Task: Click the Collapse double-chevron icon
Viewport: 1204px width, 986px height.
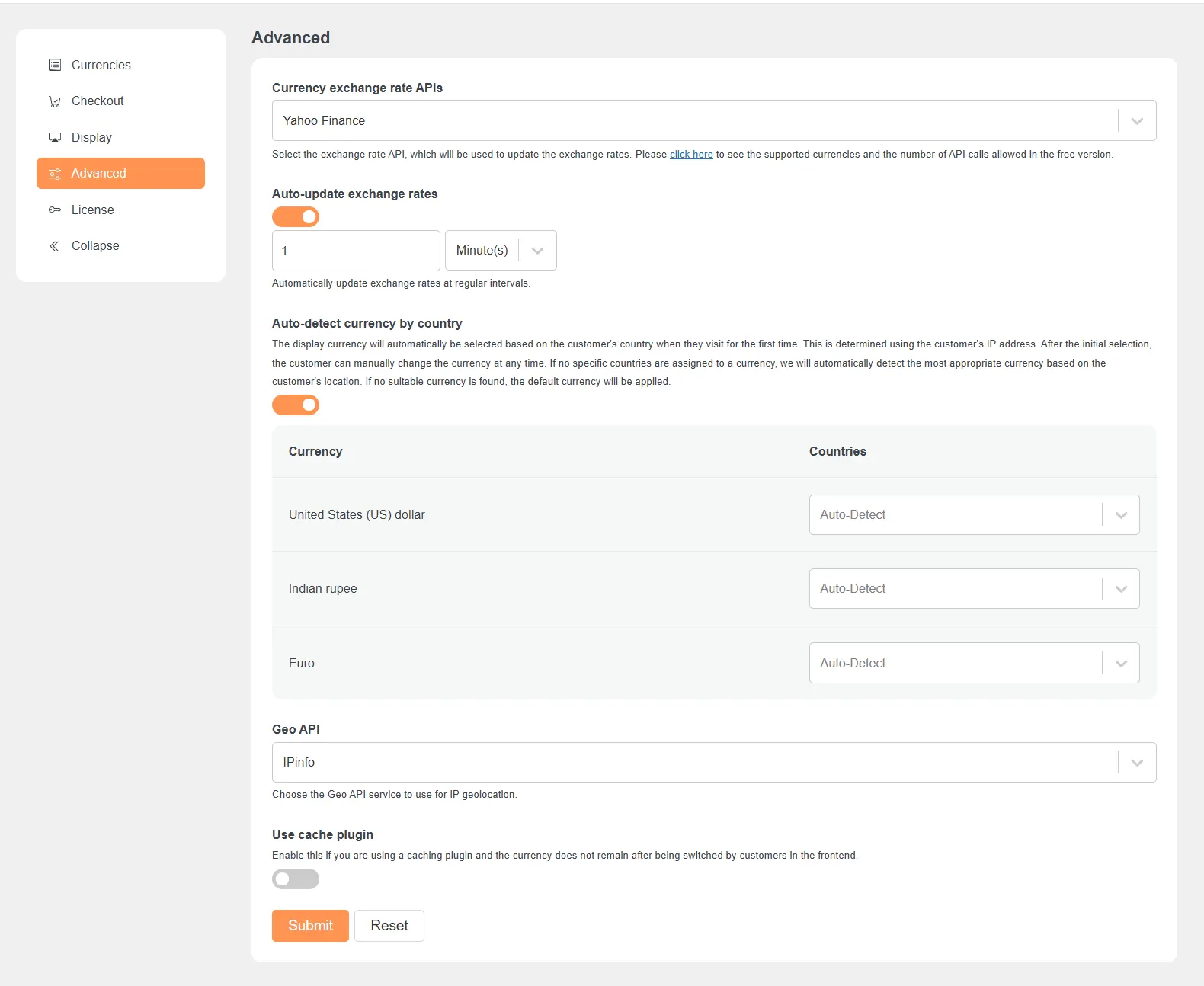Action: click(55, 246)
